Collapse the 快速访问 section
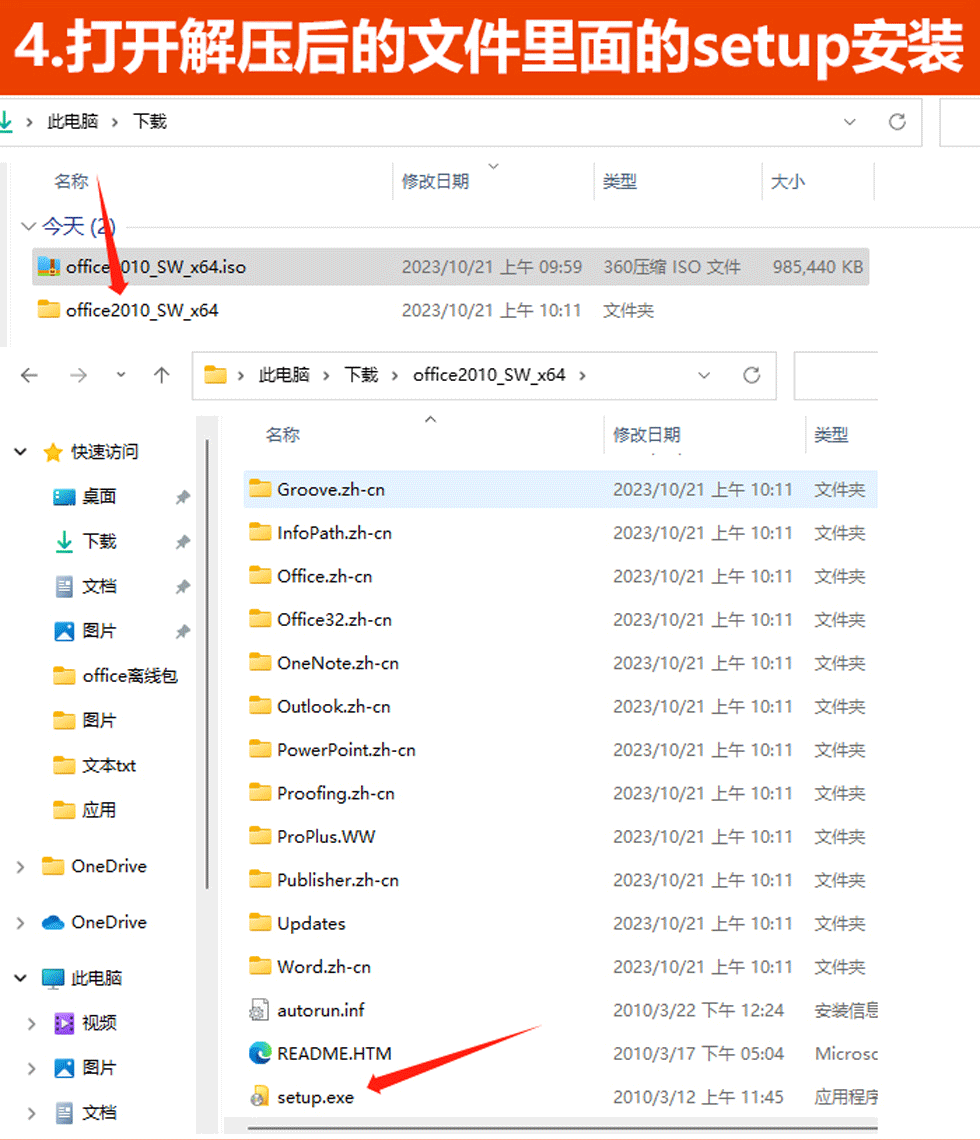Viewport: 980px width, 1140px height. tap(20, 452)
